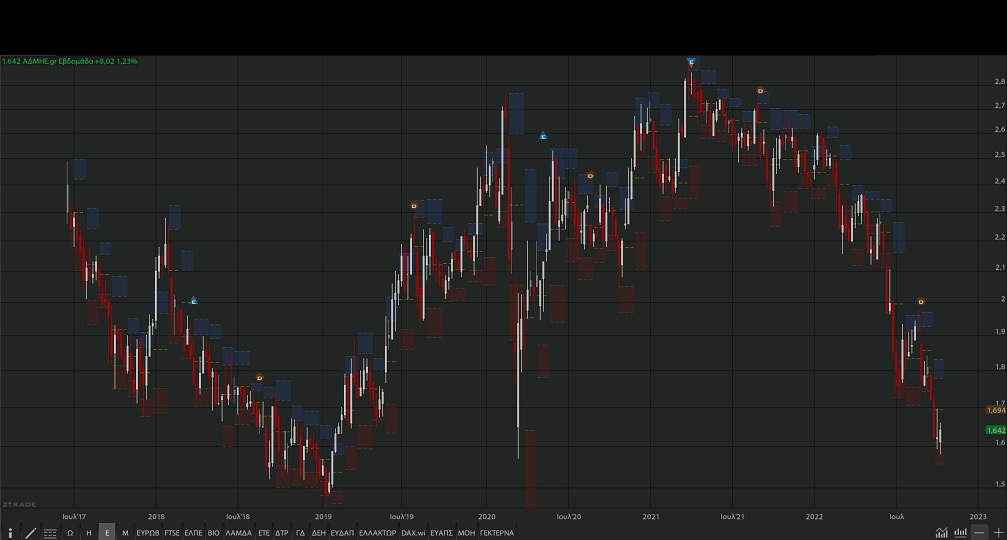Switch to the FTSE symbol tab
The image size is (1007, 540).
click(x=173, y=533)
